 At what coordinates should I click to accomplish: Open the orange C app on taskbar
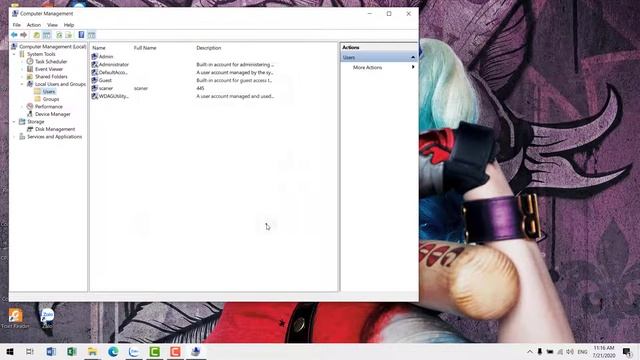(x=175, y=351)
